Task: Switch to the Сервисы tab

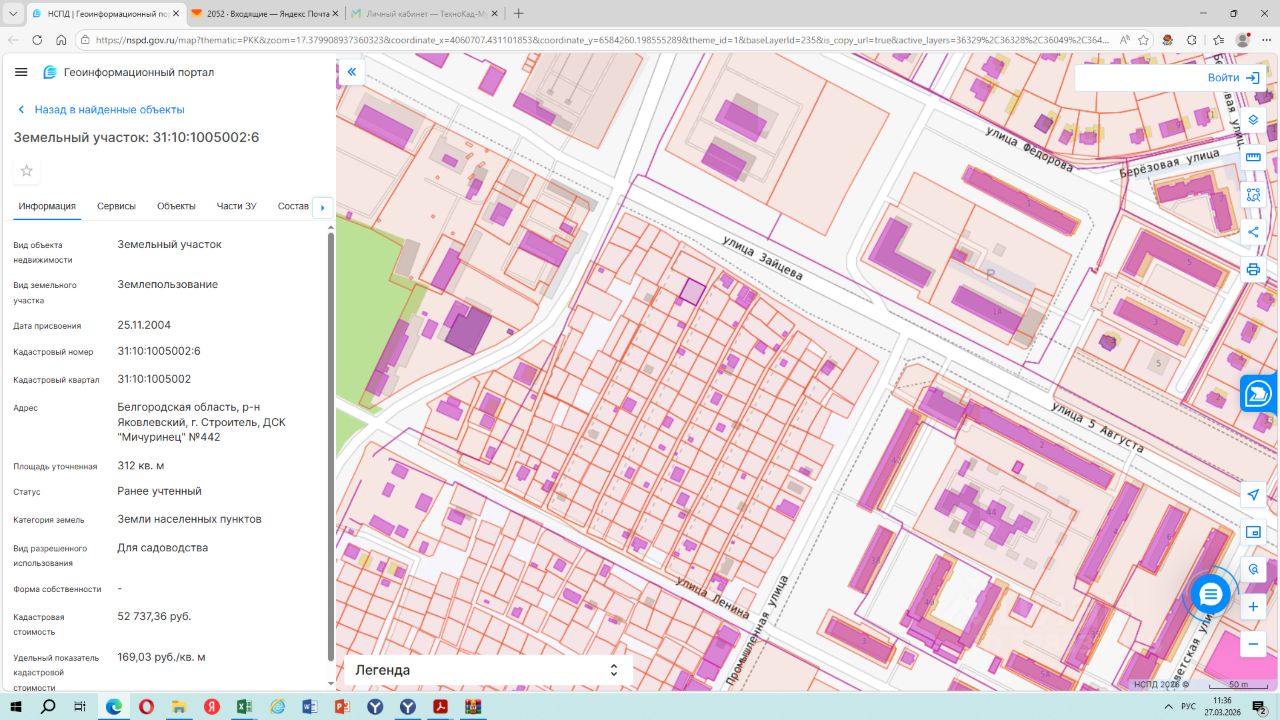Action: click(116, 206)
